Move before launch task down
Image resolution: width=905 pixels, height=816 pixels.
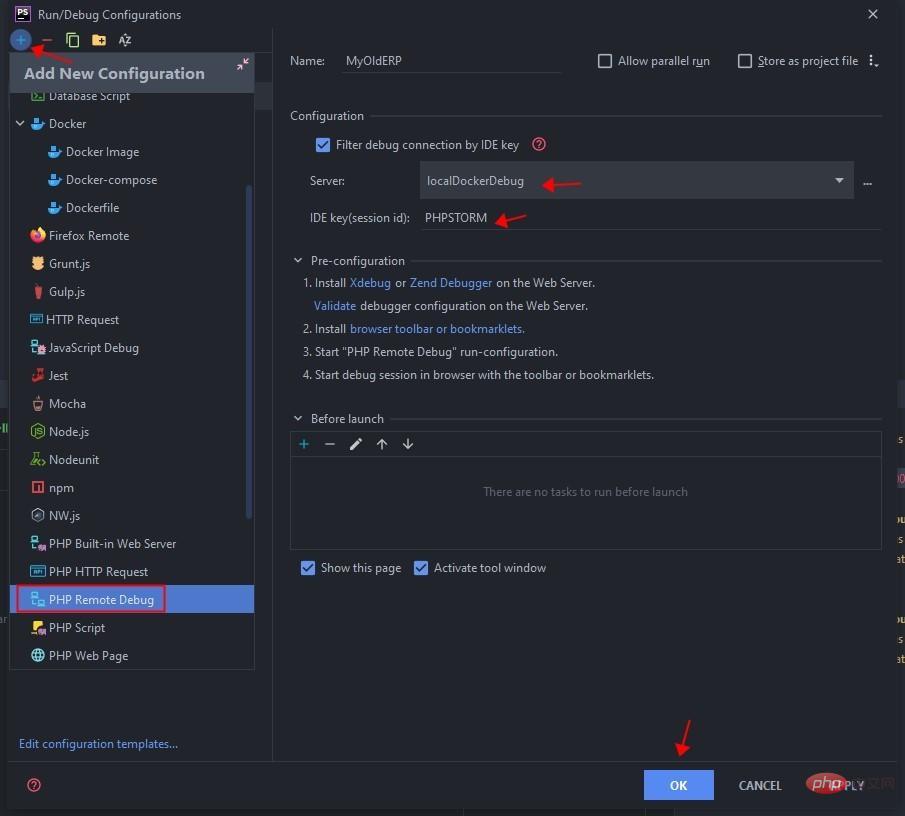407,444
